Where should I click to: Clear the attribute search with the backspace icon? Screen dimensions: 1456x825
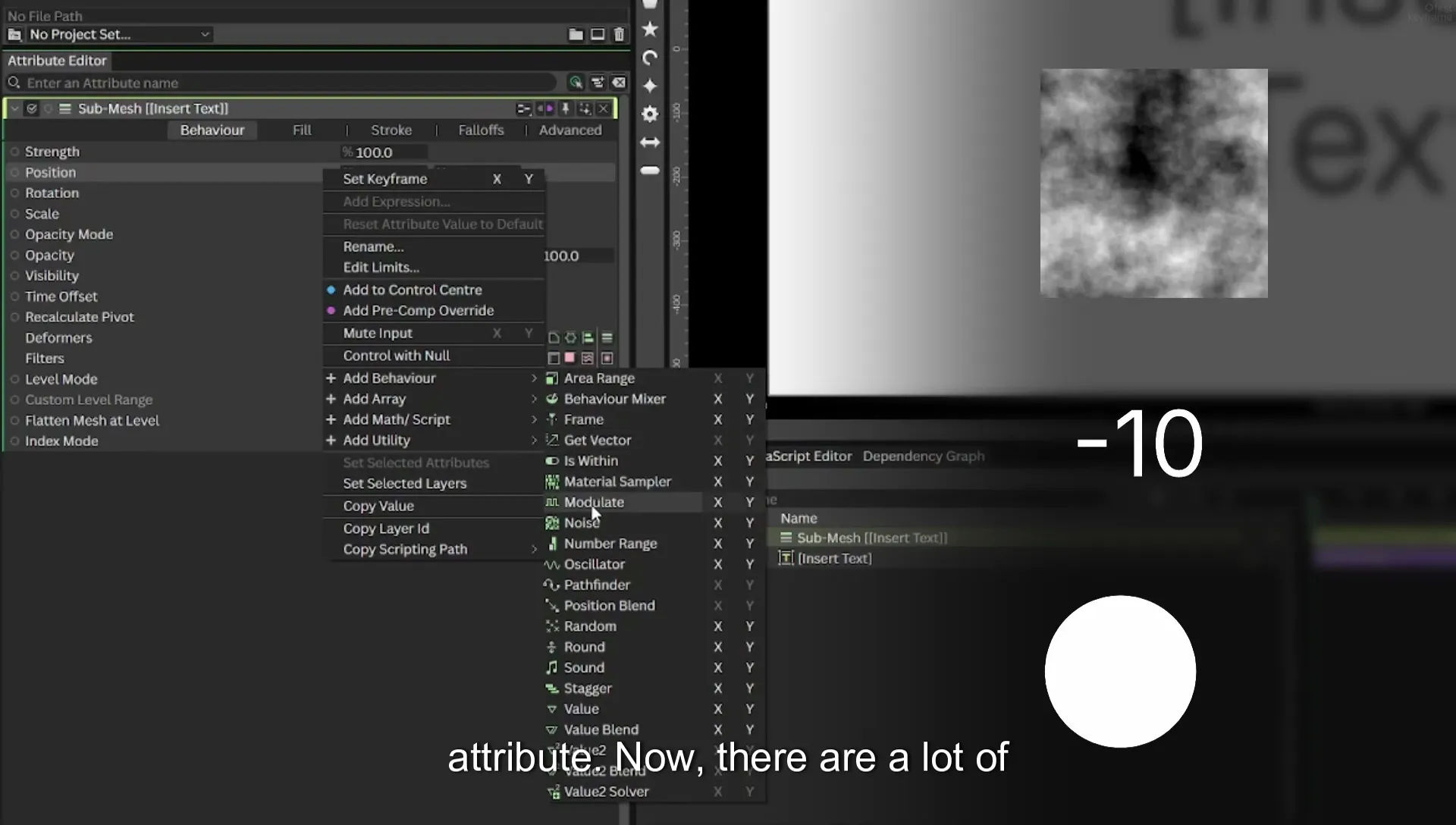(620, 83)
